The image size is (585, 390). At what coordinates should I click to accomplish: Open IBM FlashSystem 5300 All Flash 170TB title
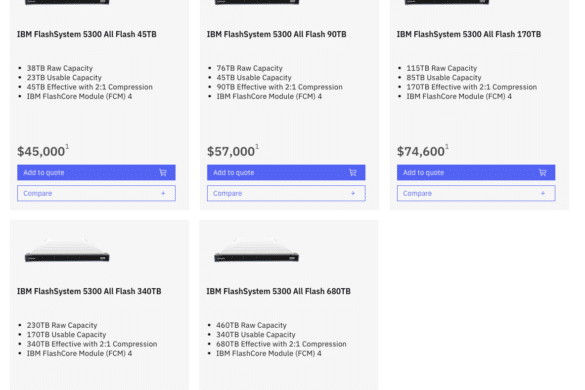469,34
